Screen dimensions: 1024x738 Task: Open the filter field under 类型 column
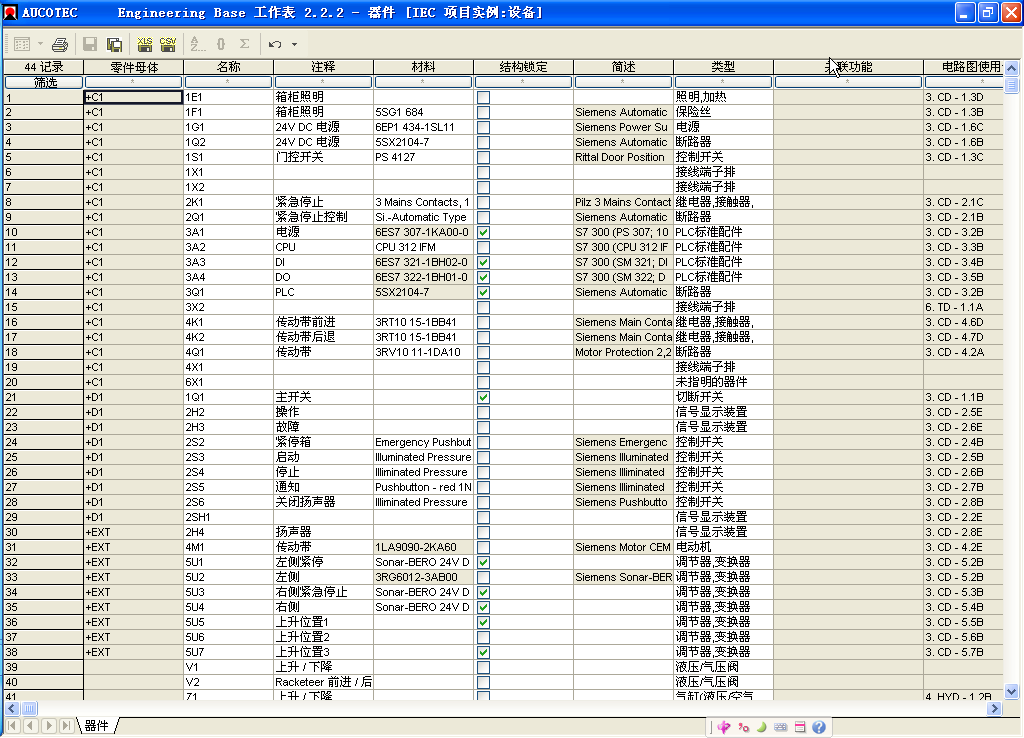pyautogui.click(x=723, y=82)
